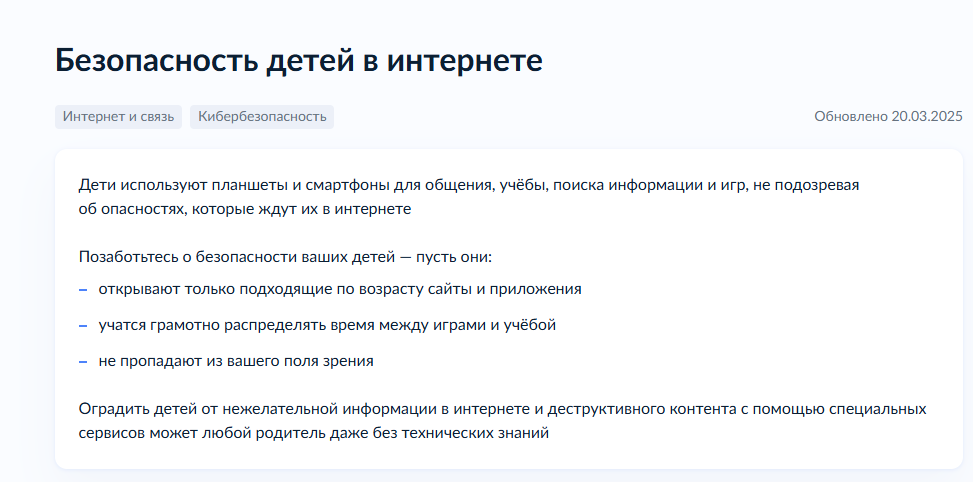Click the line "сервисов может любой родитель"
Screen dimensions: 973x482
click(x=314, y=434)
